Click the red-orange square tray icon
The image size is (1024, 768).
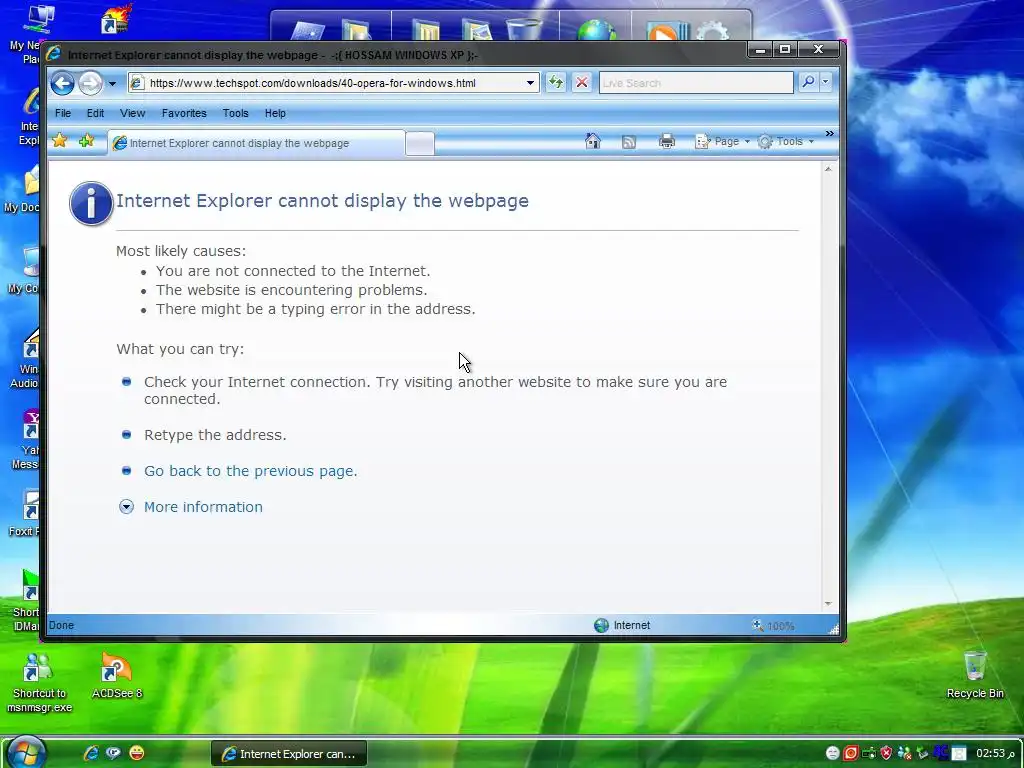(851, 753)
